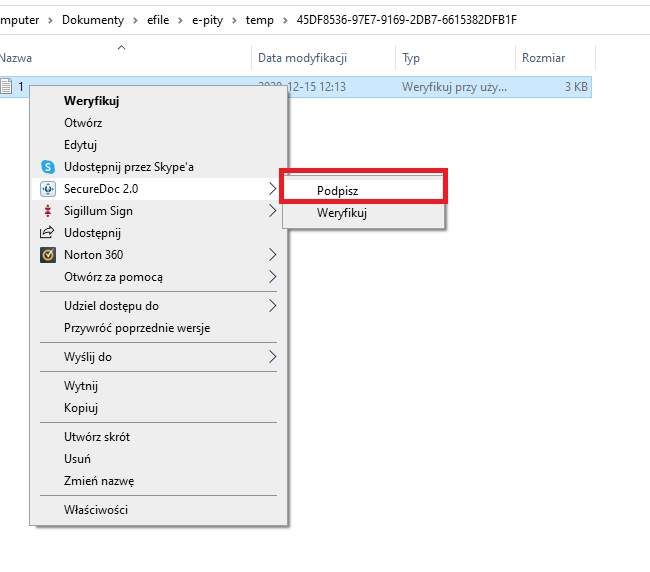Image resolution: width=650 pixels, height=572 pixels.
Task: Expand the Norton 360 submenu arrow
Action: coord(272,255)
